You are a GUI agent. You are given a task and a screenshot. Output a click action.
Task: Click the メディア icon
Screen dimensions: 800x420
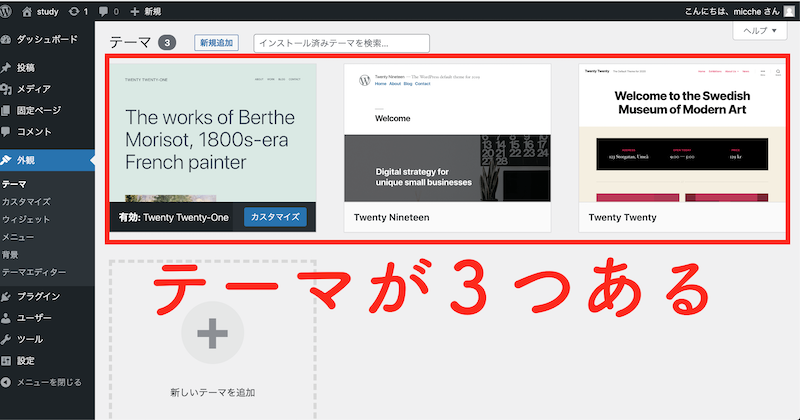(6, 89)
